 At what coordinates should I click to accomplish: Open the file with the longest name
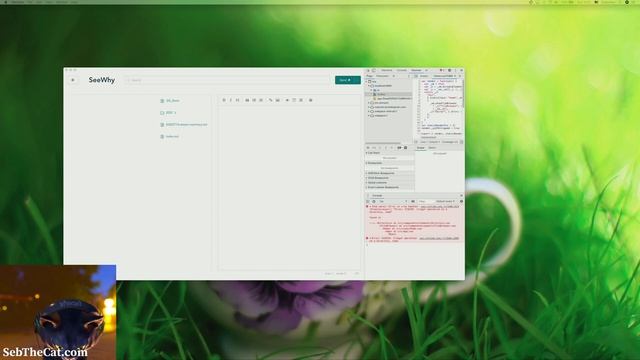pyautogui.click(x=184, y=124)
